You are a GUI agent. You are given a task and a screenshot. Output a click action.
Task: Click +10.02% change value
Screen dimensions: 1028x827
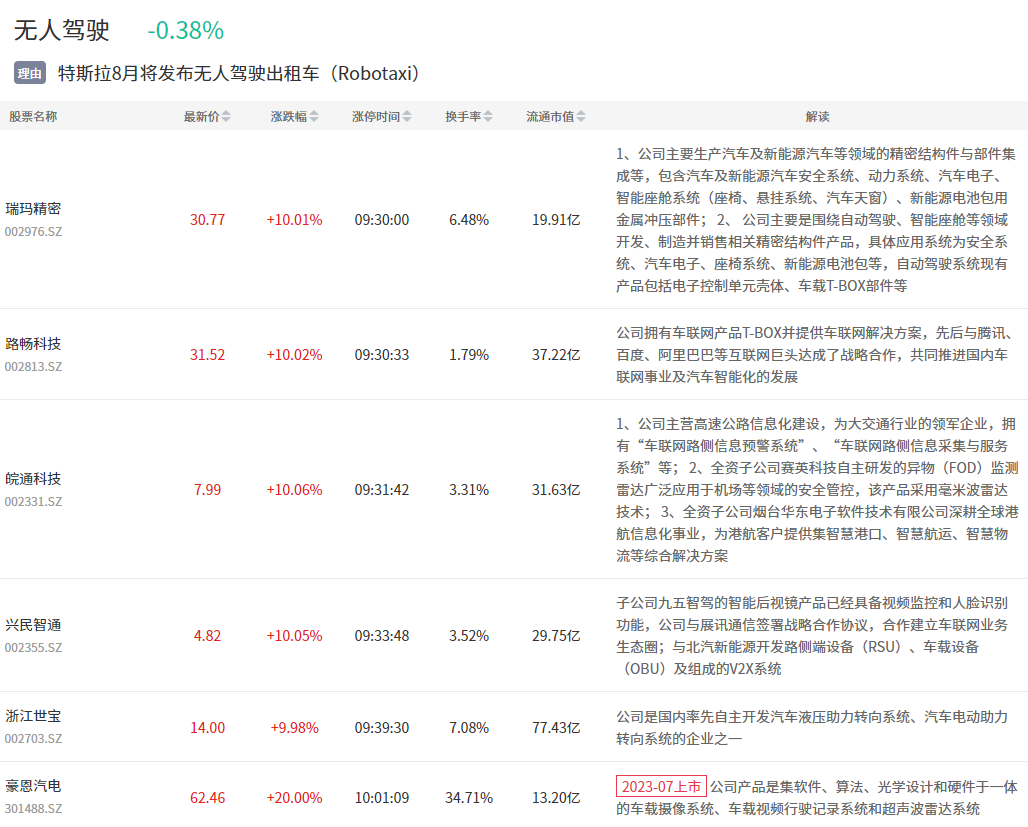(294, 355)
